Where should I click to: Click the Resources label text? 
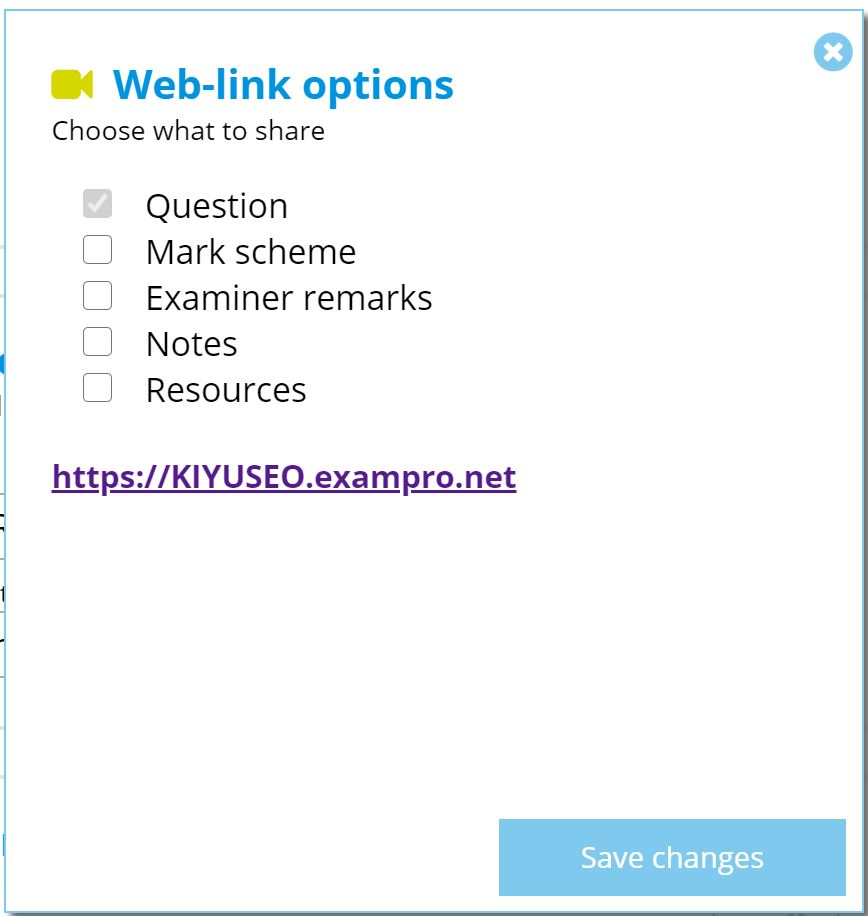point(226,390)
